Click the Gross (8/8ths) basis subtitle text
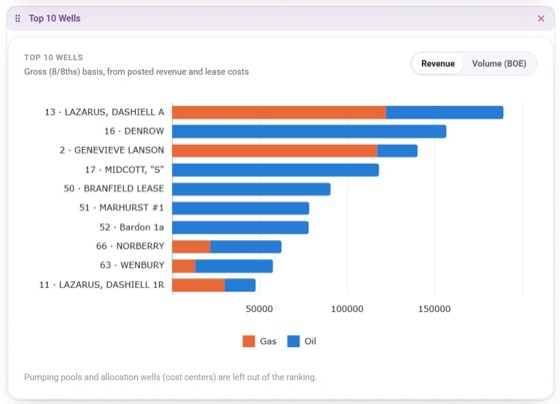The height and width of the screenshot is (404, 560). [x=136, y=72]
